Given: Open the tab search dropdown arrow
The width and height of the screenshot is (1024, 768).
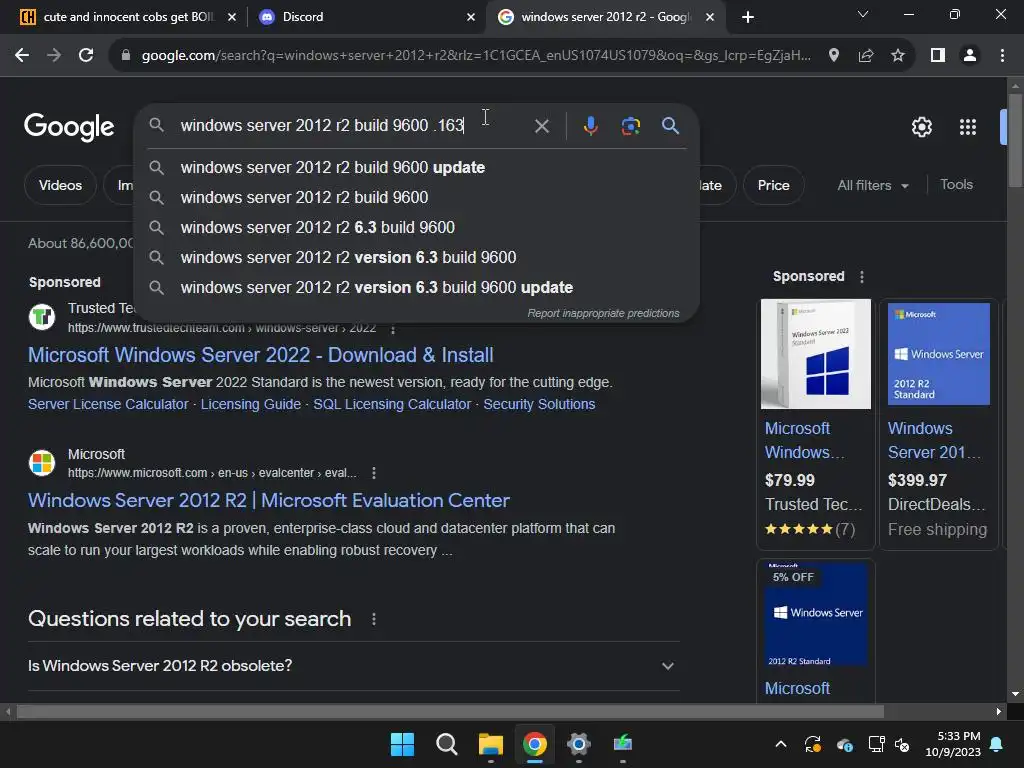Looking at the screenshot, I should point(863,14).
